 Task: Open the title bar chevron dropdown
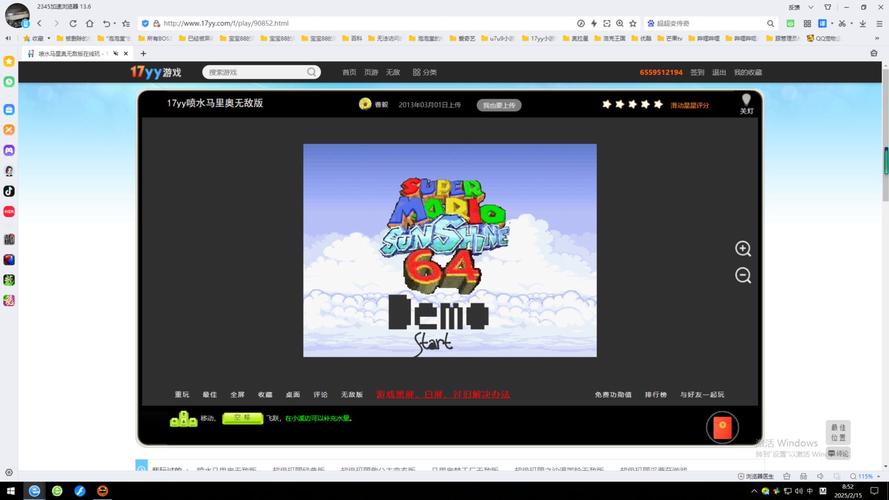point(811,7)
